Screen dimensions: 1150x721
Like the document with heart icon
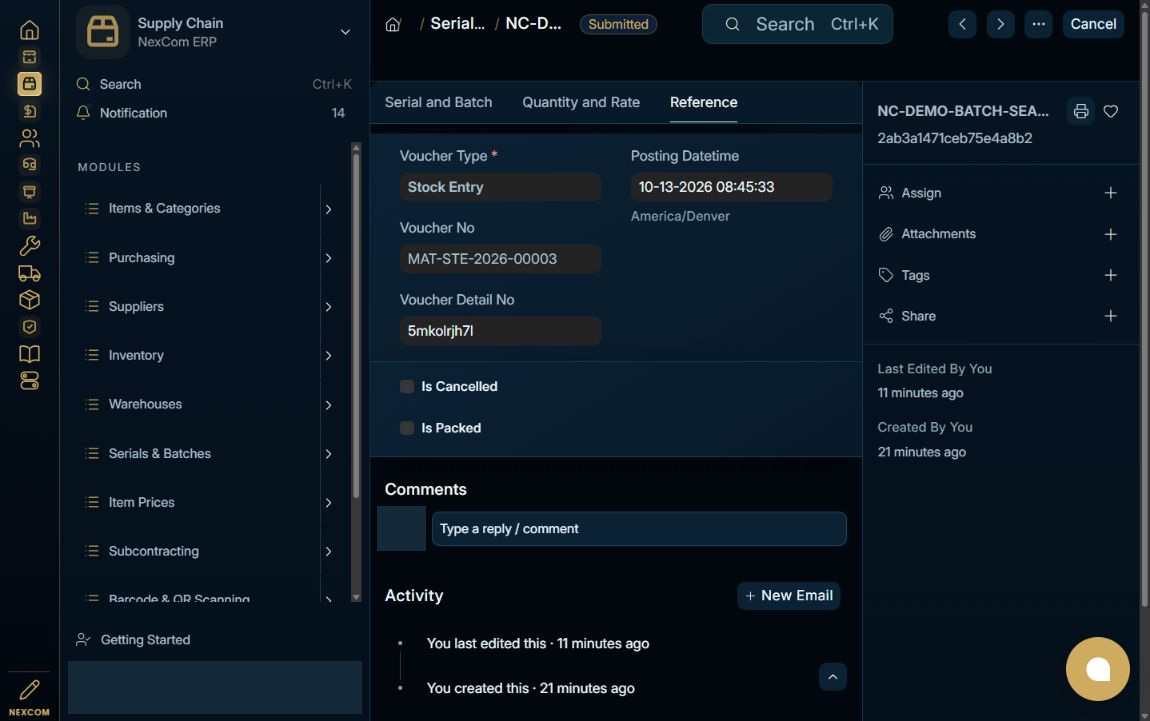point(1110,111)
